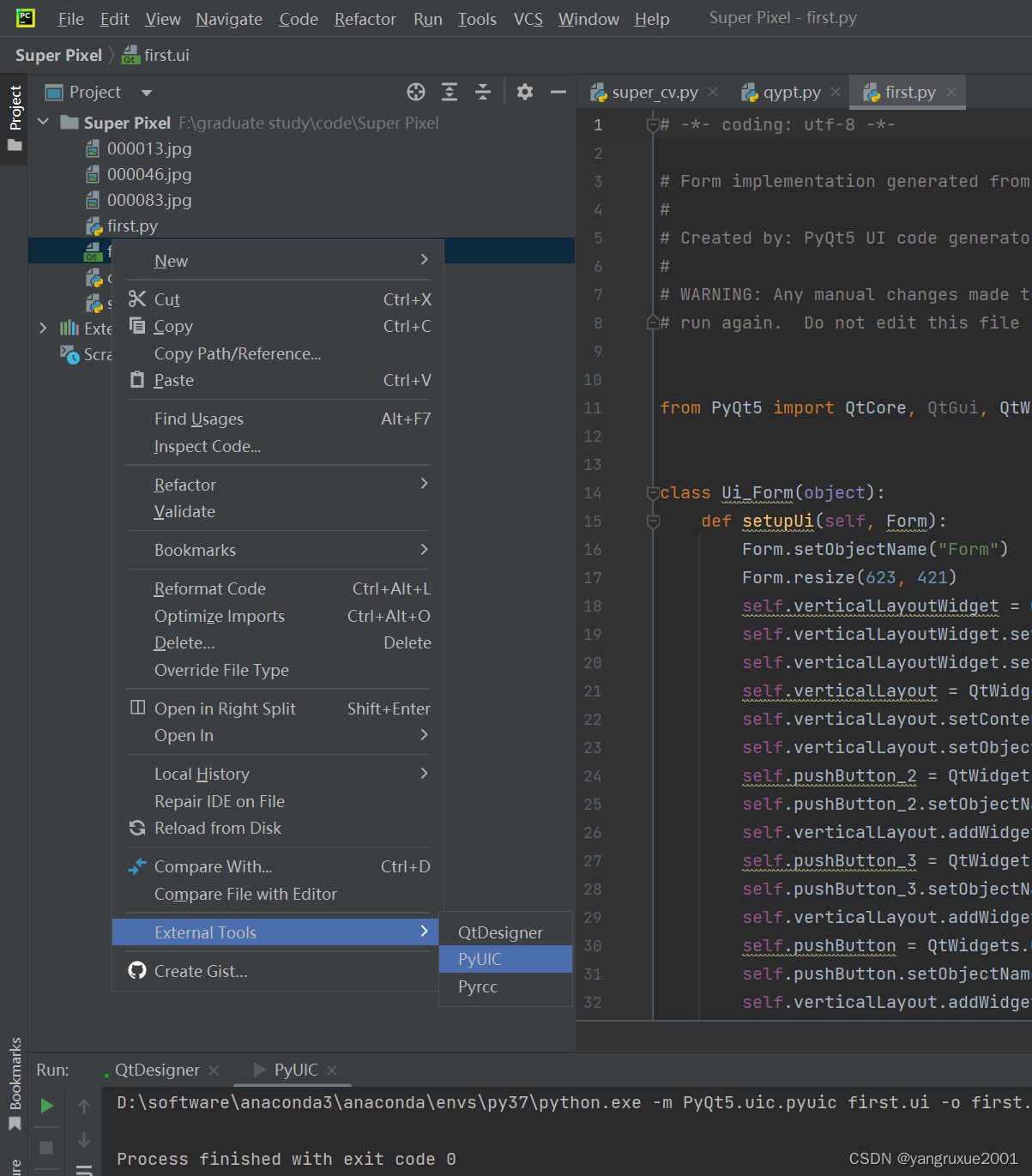The image size is (1032, 1176).
Task: Click the Stop square button in Run panel
Action: coord(47,1147)
